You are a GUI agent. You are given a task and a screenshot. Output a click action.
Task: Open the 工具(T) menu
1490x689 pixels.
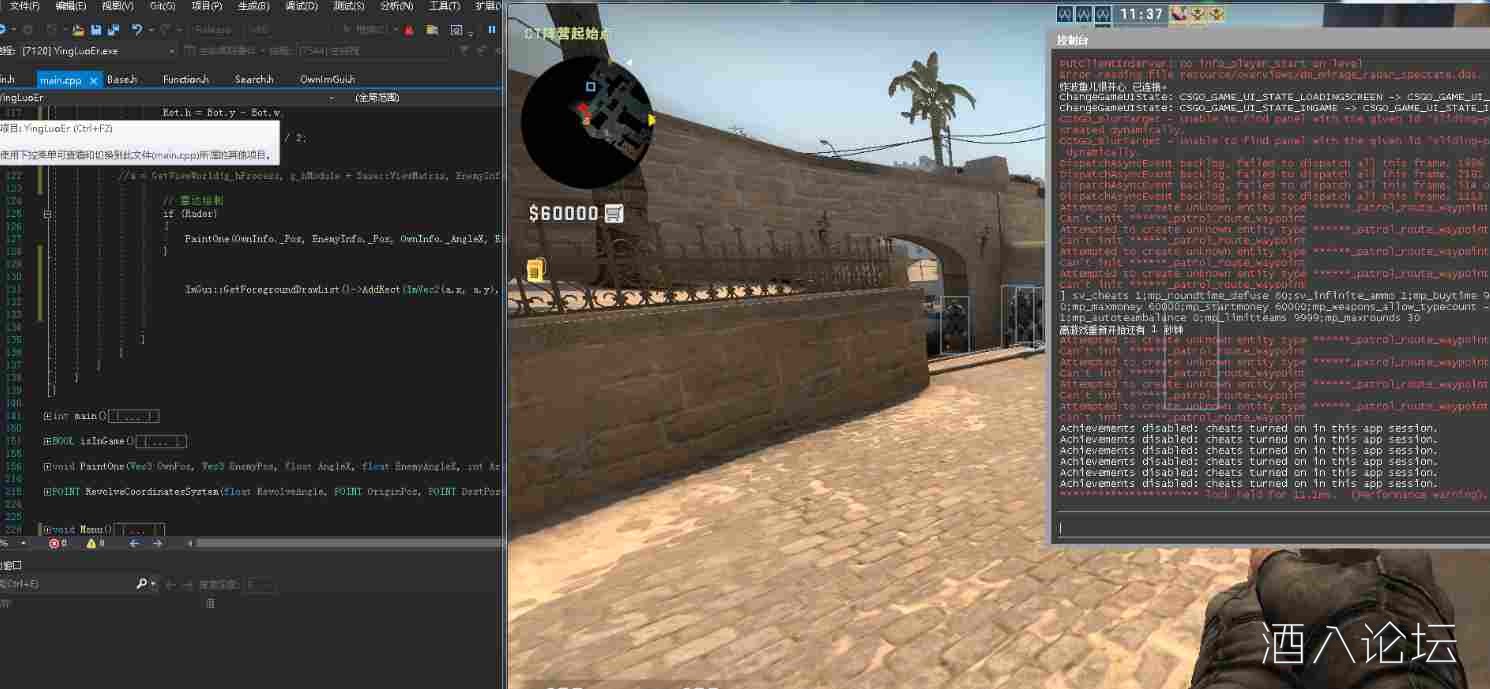[x=444, y=6]
